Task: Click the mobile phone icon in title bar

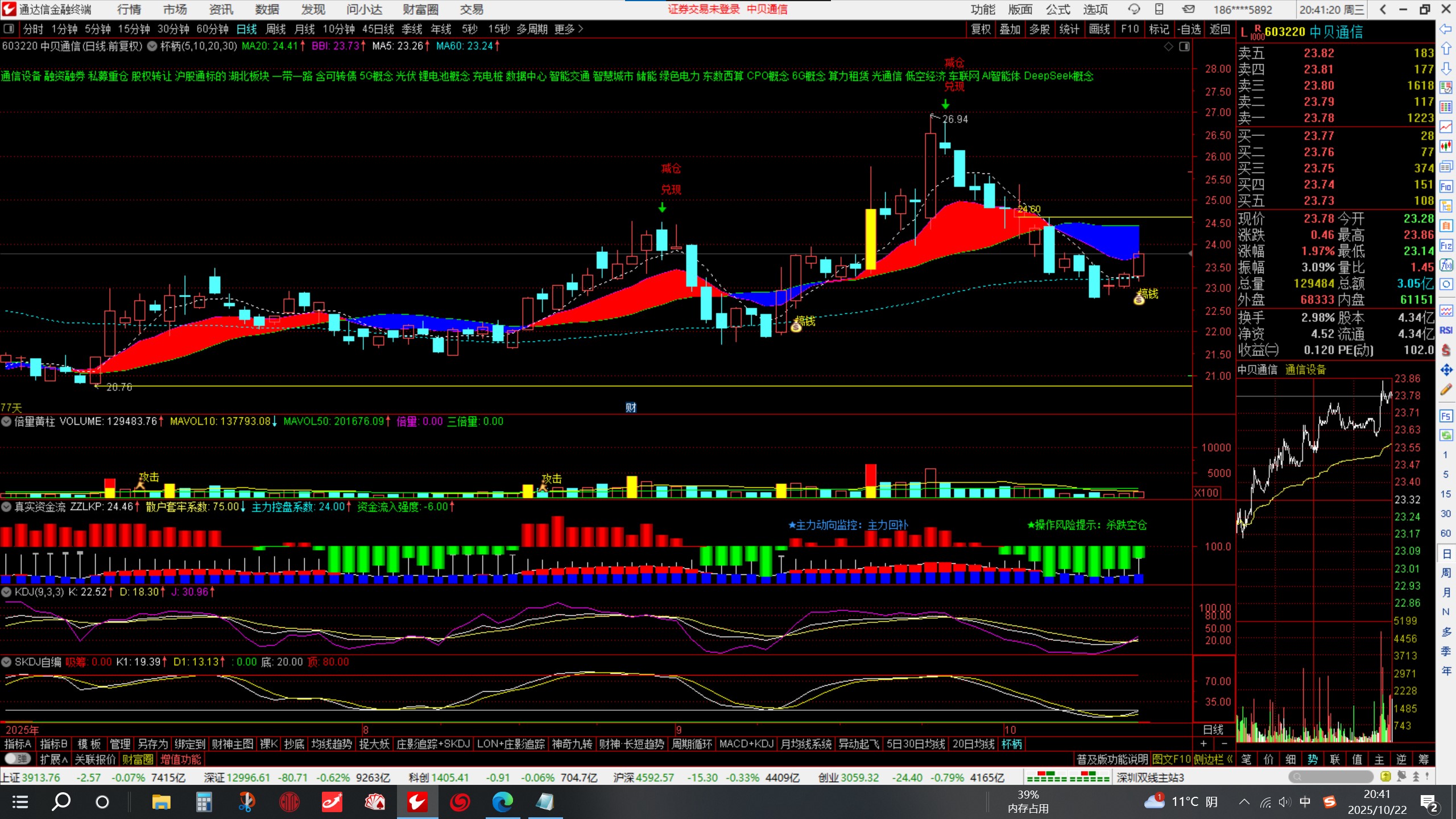Action: click(x=1159, y=9)
